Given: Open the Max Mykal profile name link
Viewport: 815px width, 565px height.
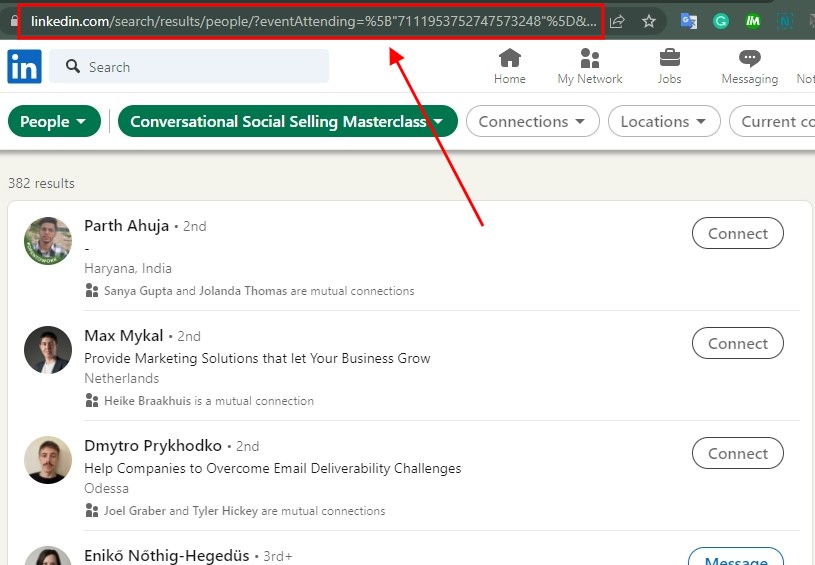Looking at the screenshot, I should click(124, 336).
